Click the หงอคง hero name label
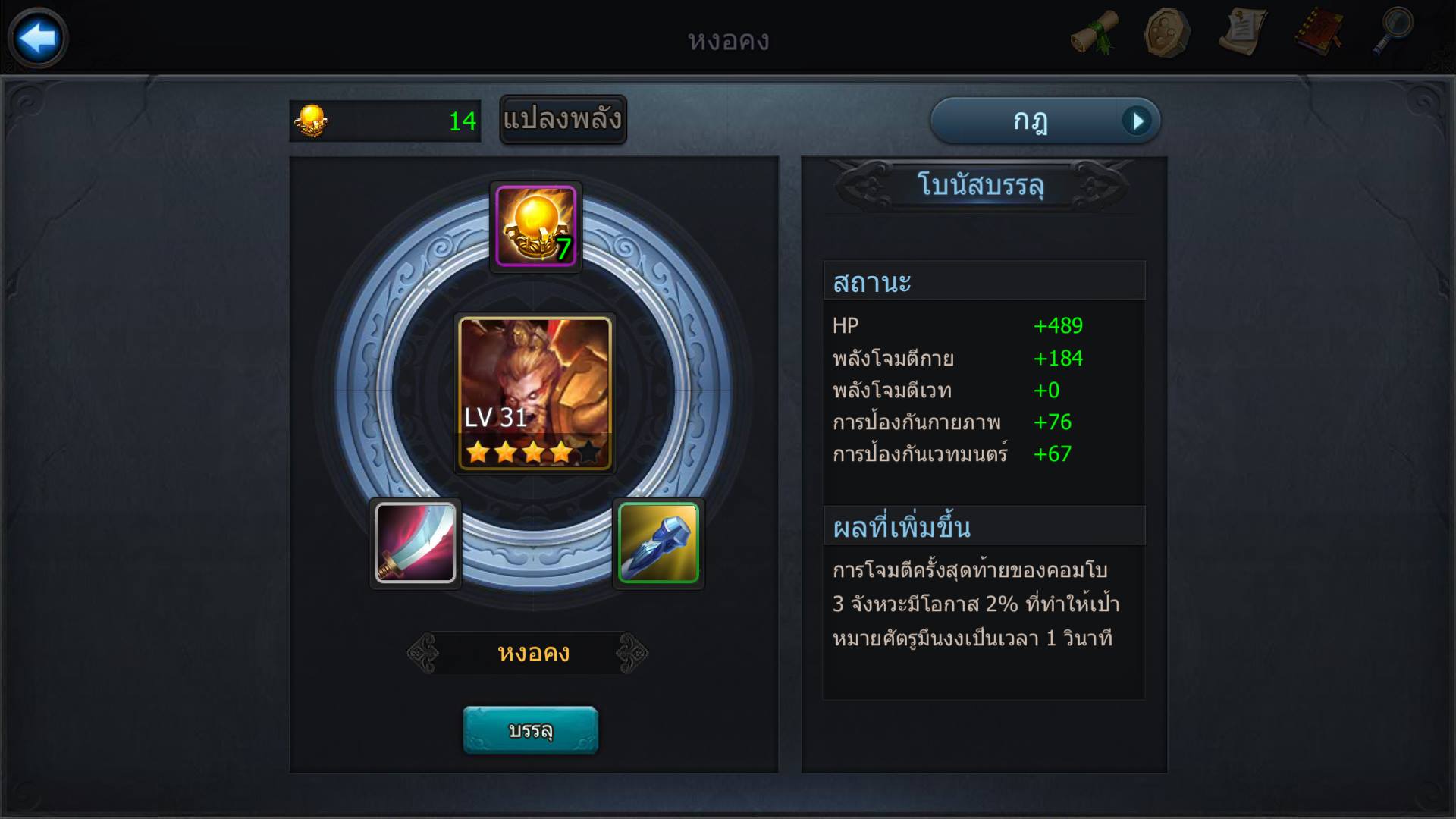This screenshot has width=1456, height=819. click(x=532, y=653)
